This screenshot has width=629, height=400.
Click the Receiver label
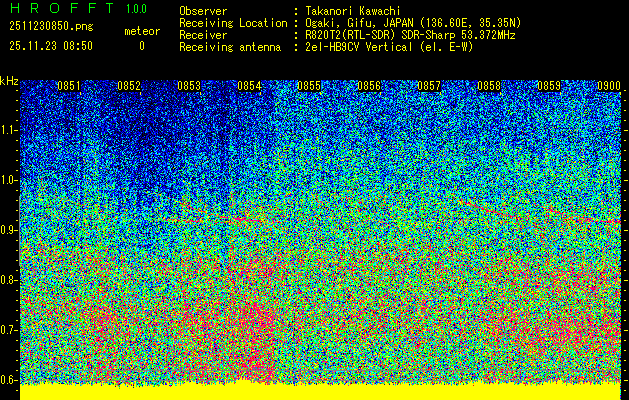(203, 35)
